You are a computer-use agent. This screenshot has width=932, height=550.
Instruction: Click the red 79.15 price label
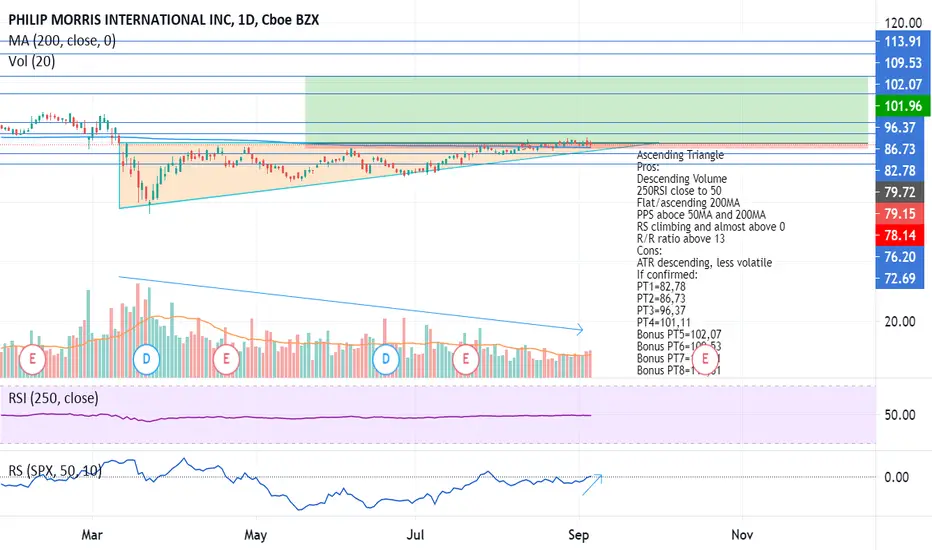point(900,213)
